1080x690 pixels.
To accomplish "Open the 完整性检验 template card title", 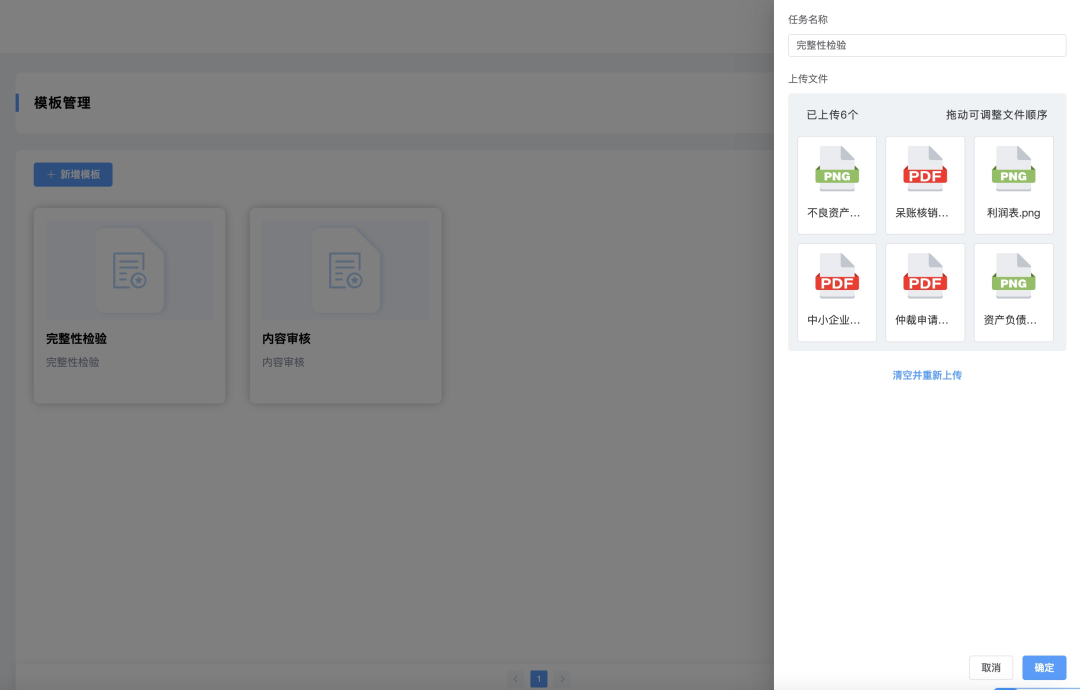I will click(x=77, y=339).
